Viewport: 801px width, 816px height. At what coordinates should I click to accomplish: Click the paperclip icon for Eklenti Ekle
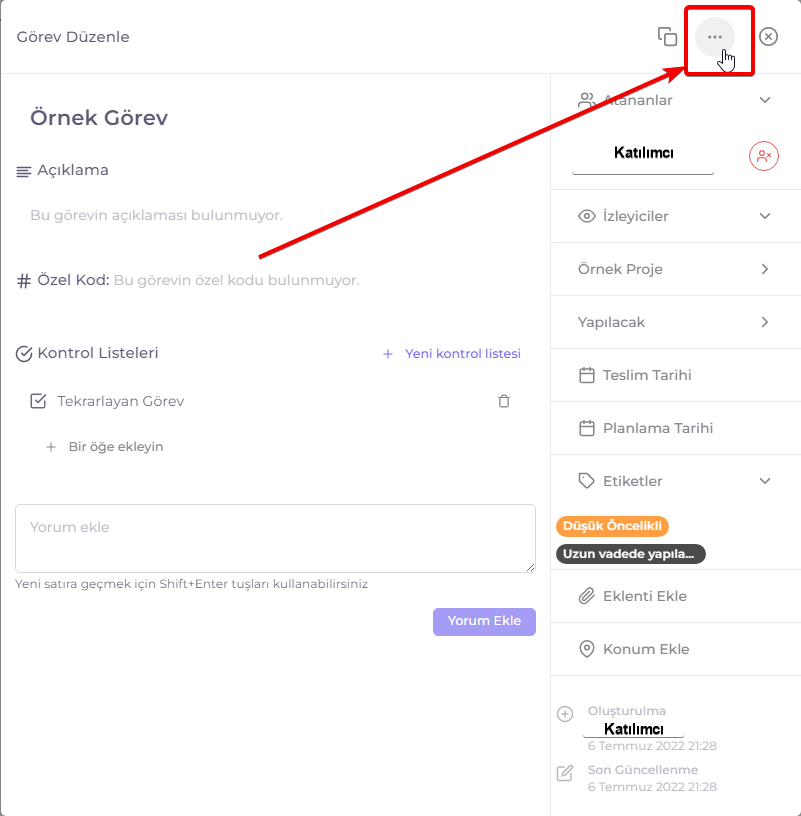pos(587,596)
